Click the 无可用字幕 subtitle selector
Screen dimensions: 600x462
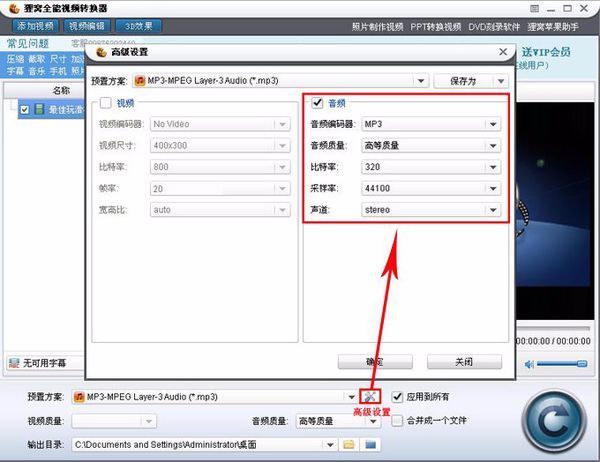[x=46, y=362]
